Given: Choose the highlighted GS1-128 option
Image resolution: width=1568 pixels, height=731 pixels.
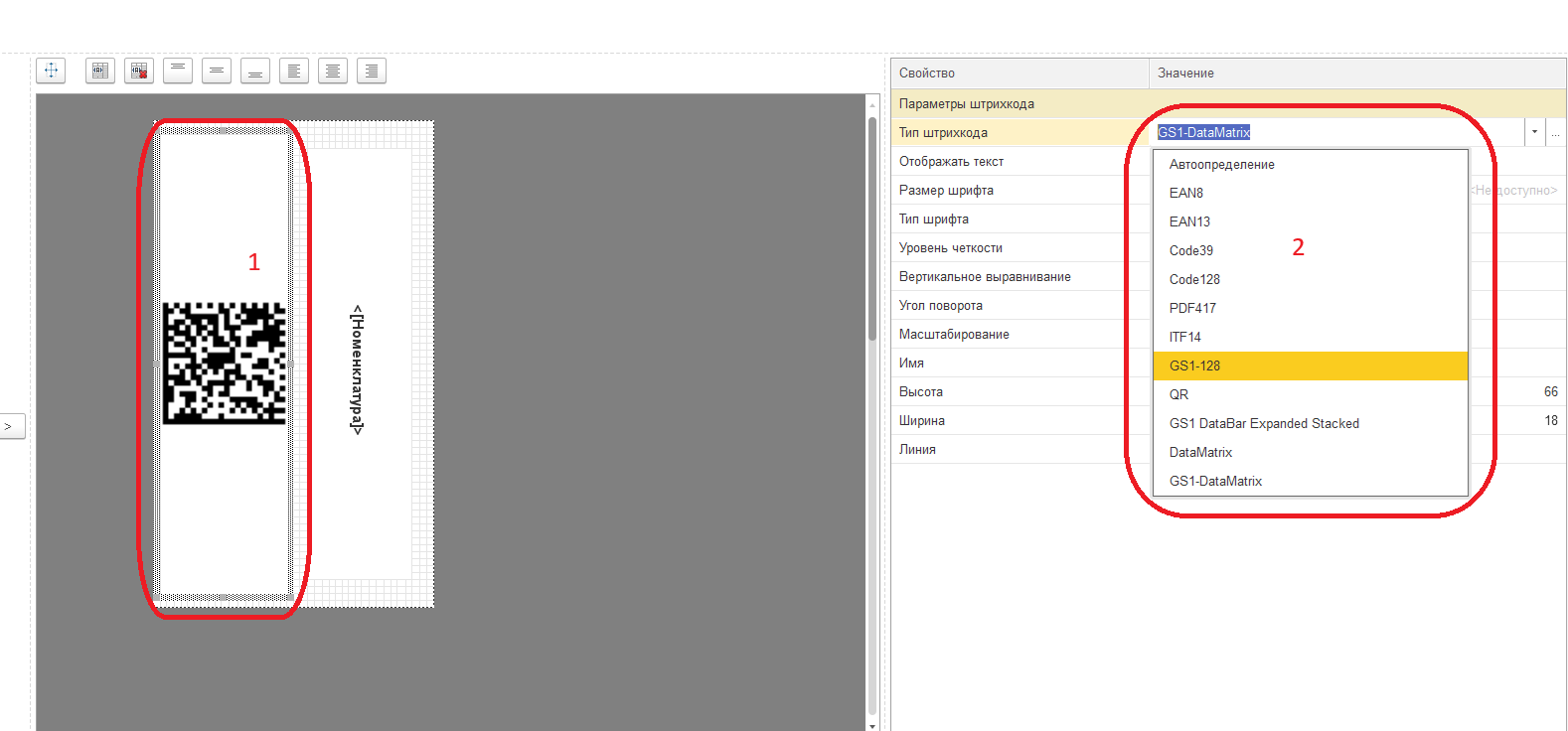Looking at the screenshot, I should pos(1311,366).
